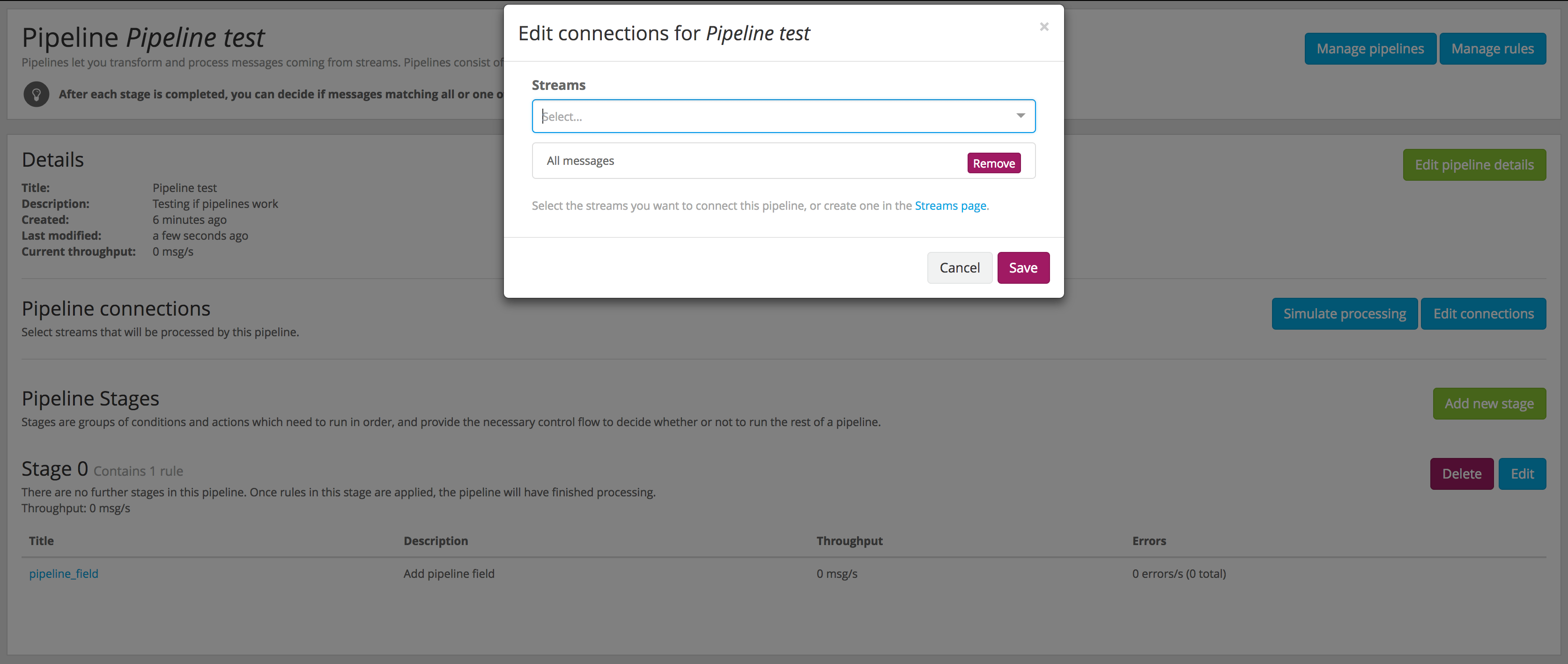Close the Edit connections dialog
This screenshot has width=1568, height=664.
[x=1044, y=26]
